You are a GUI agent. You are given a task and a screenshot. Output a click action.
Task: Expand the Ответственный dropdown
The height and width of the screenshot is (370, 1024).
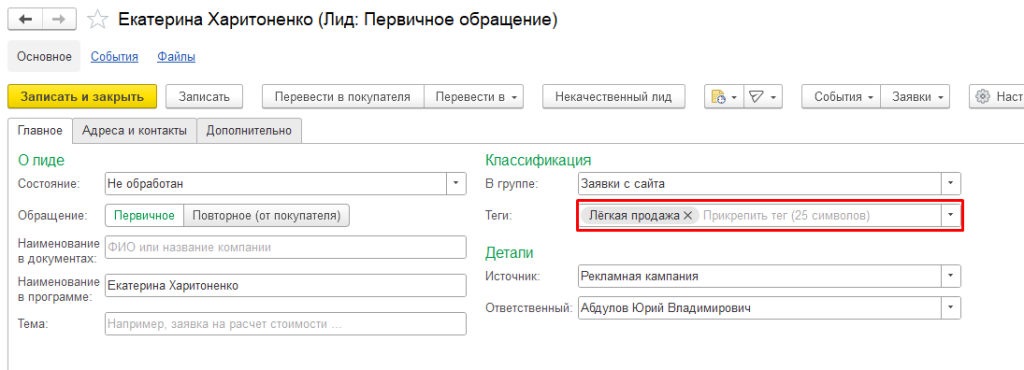951,307
